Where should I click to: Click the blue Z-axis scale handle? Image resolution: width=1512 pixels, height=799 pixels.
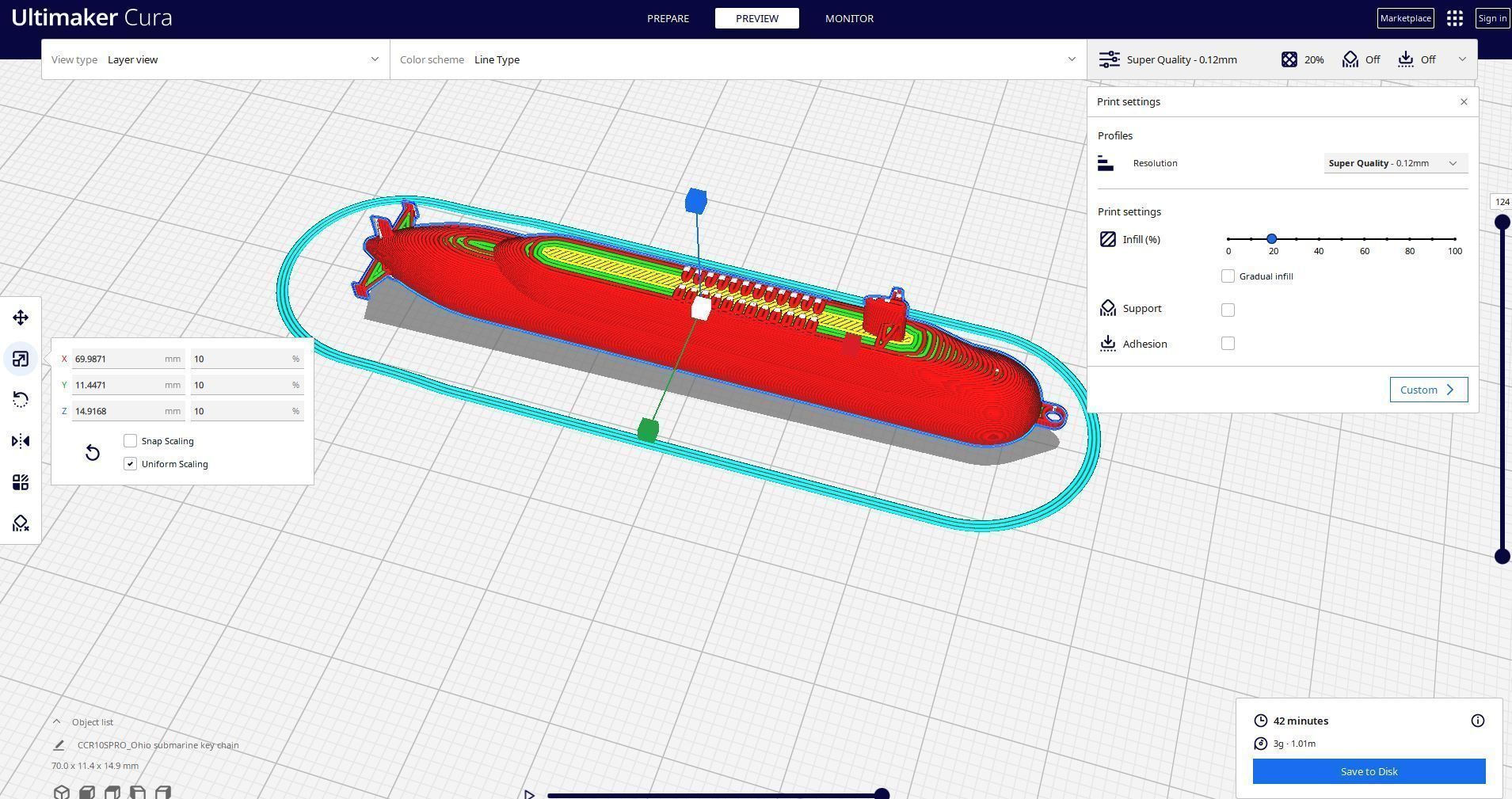pyautogui.click(x=695, y=201)
